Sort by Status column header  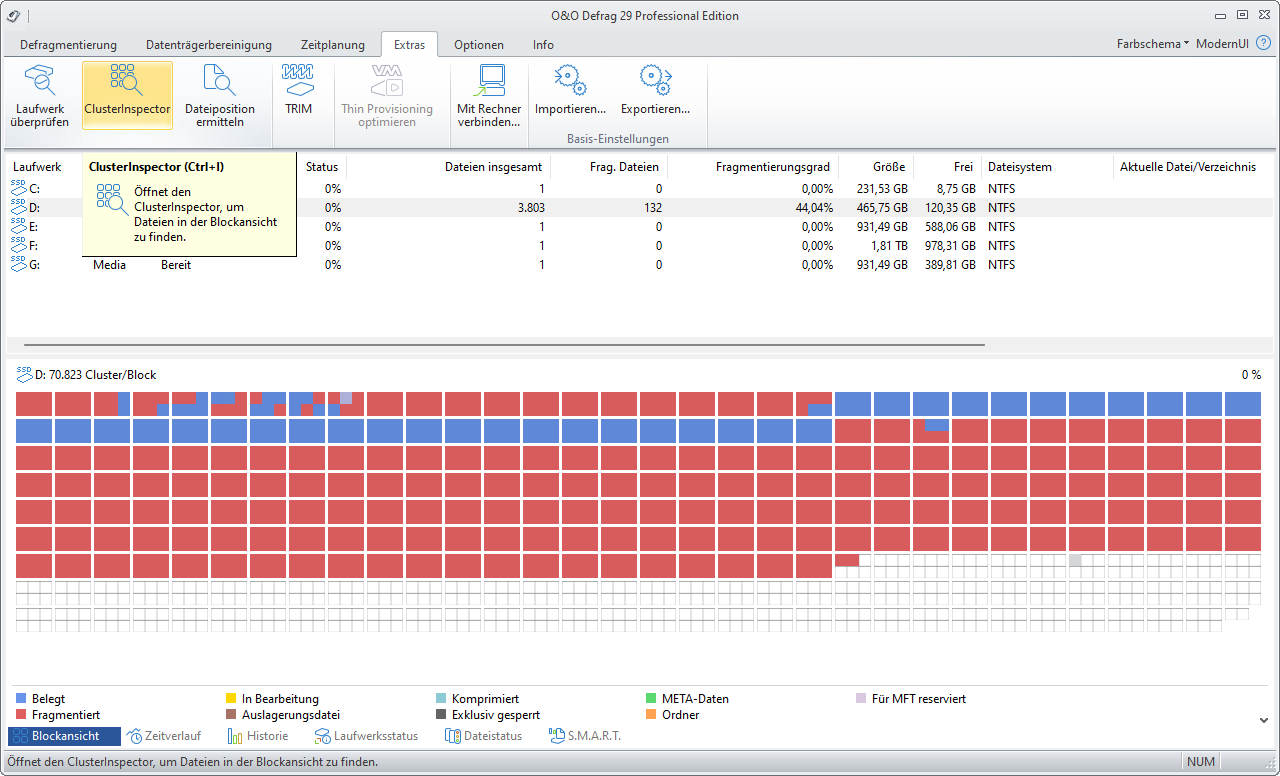coord(322,167)
